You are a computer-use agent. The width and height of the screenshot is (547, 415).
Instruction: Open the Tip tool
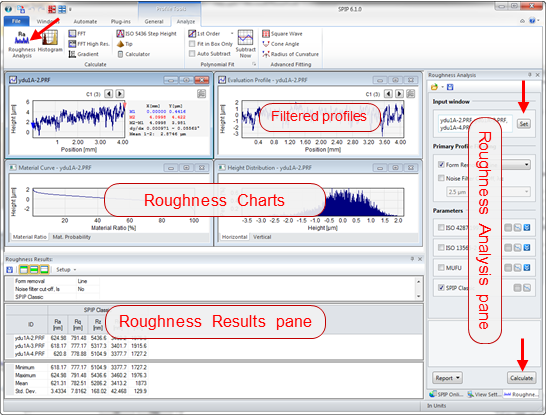tap(125, 44)
